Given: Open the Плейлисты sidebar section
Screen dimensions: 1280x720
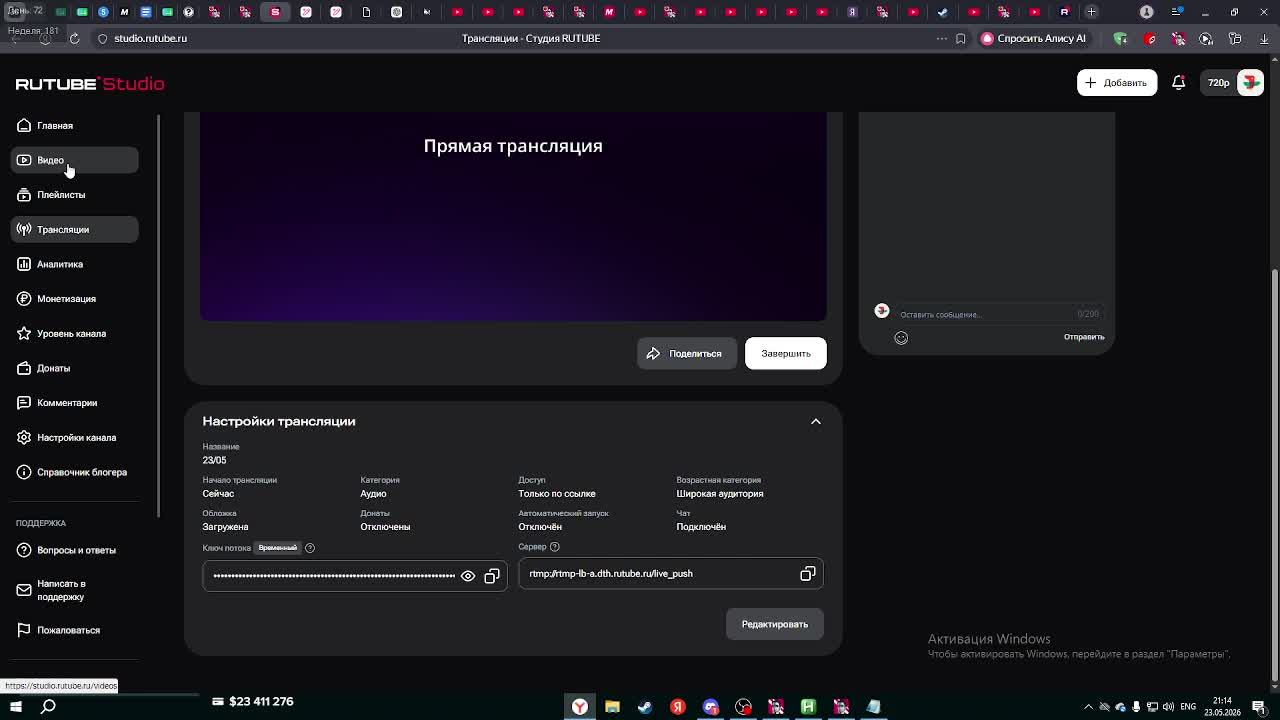Looking at the screenshot, I should pyautogui.click(x=75, y=195).
